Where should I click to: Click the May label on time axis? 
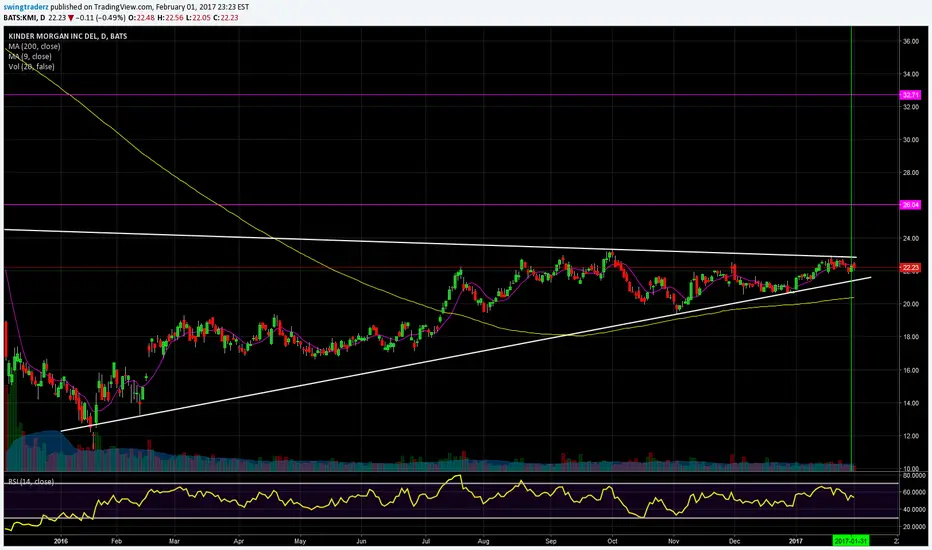coord(300,541)
